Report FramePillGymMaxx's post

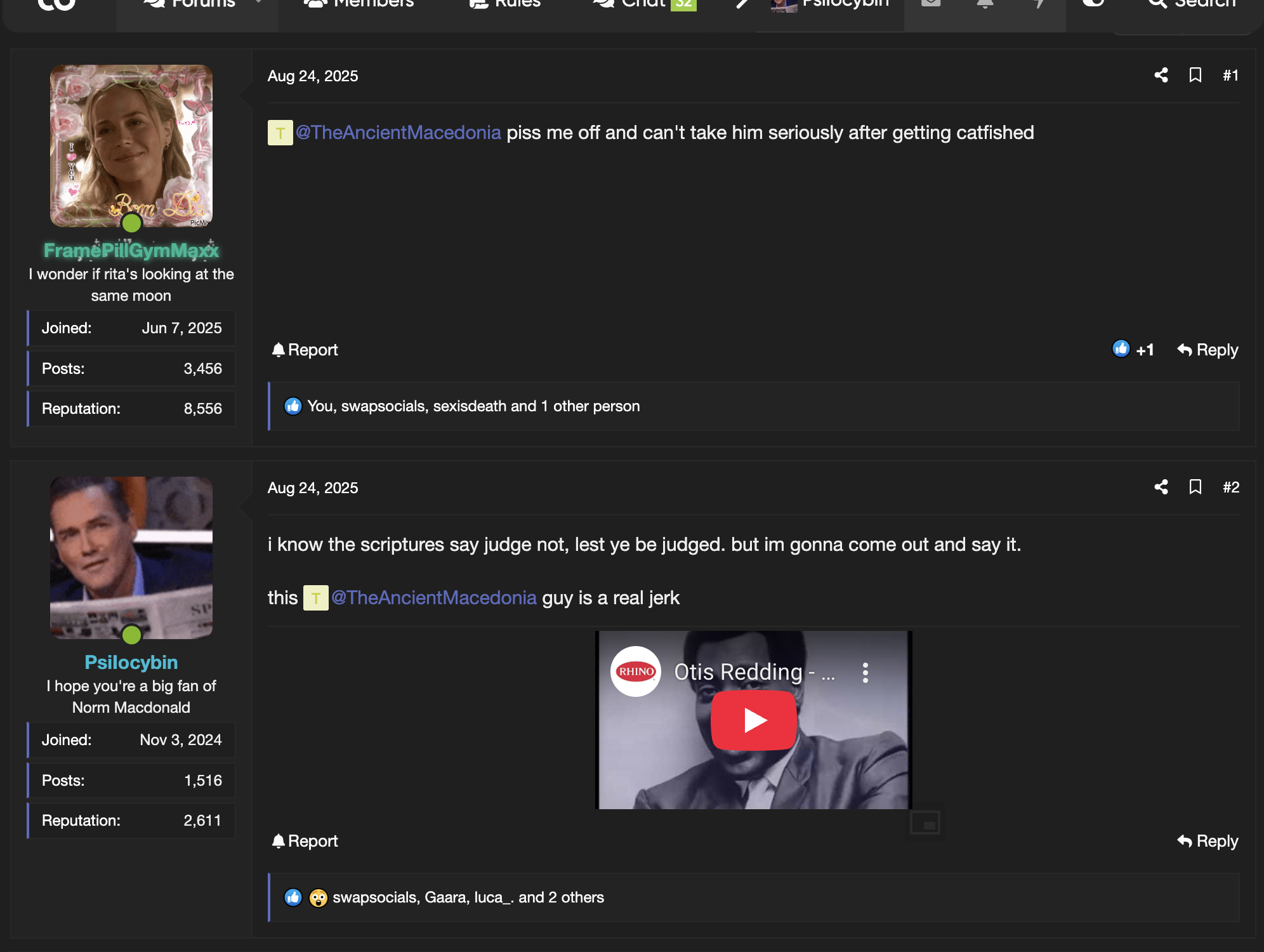(x=305, y=350)
